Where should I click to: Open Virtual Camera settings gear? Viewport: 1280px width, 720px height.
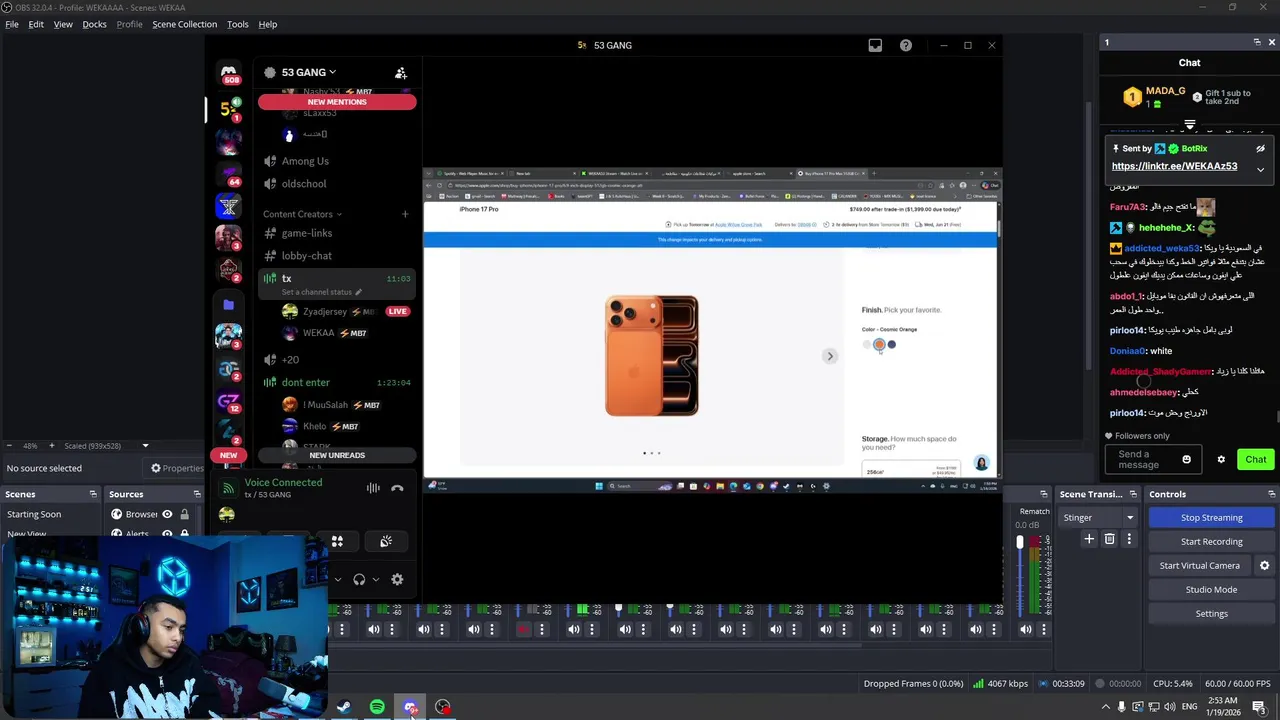coord(1264,566)
